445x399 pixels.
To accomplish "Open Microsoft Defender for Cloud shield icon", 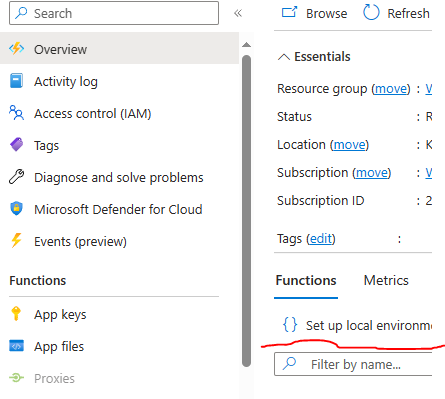I will pyautogui.click(x=16, y=209).
